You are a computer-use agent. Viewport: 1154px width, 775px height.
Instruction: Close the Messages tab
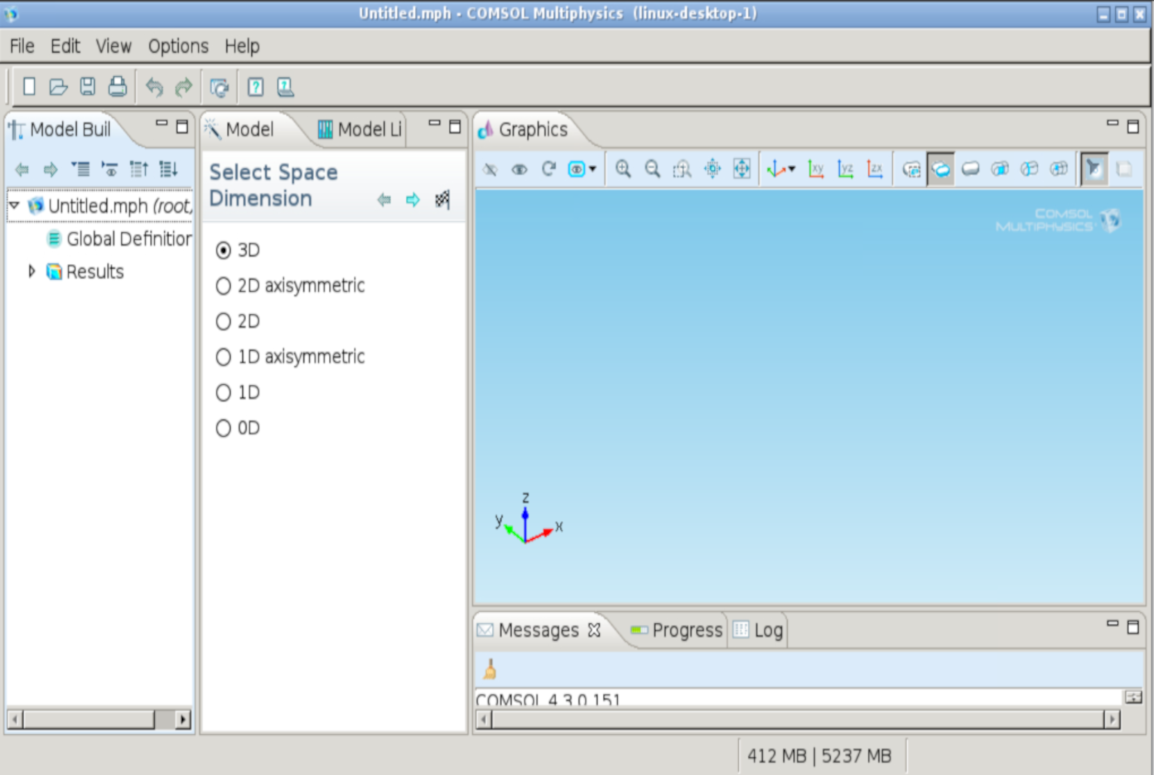point(595,630)
